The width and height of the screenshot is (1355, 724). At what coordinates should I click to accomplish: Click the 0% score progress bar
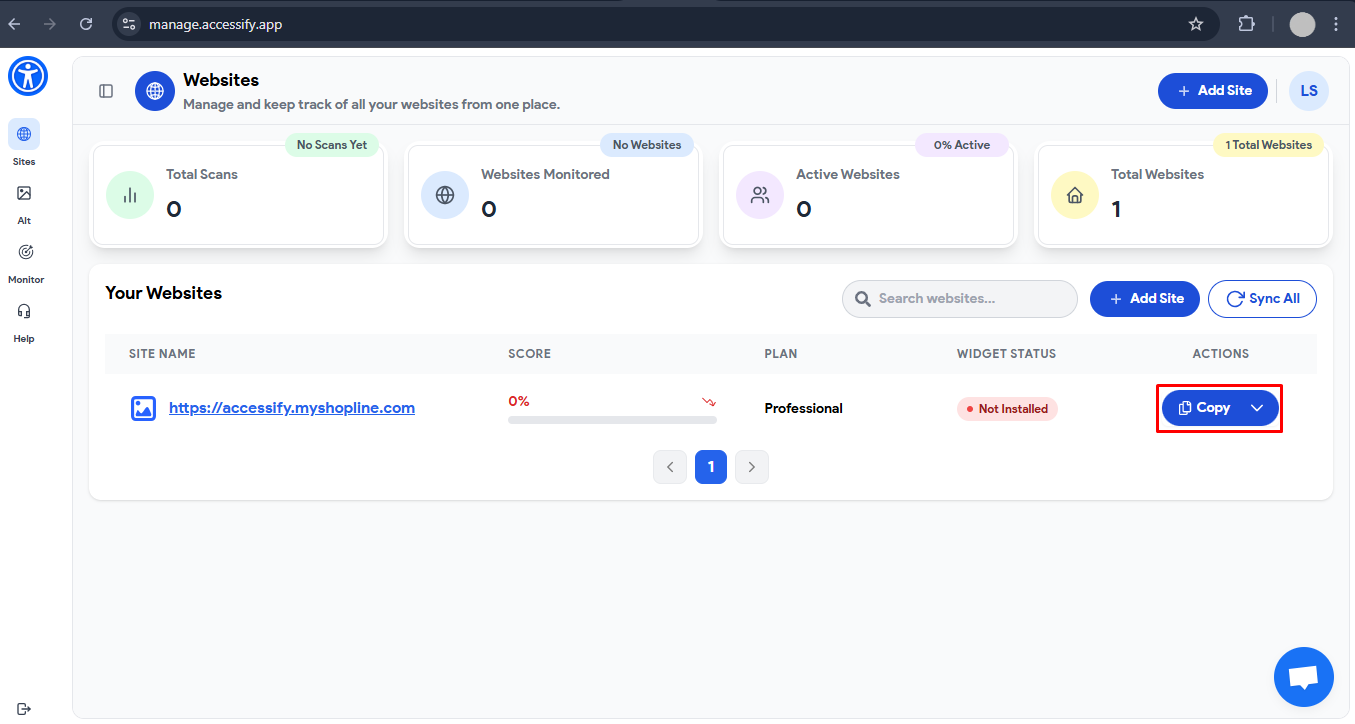[x=612, y=419]
